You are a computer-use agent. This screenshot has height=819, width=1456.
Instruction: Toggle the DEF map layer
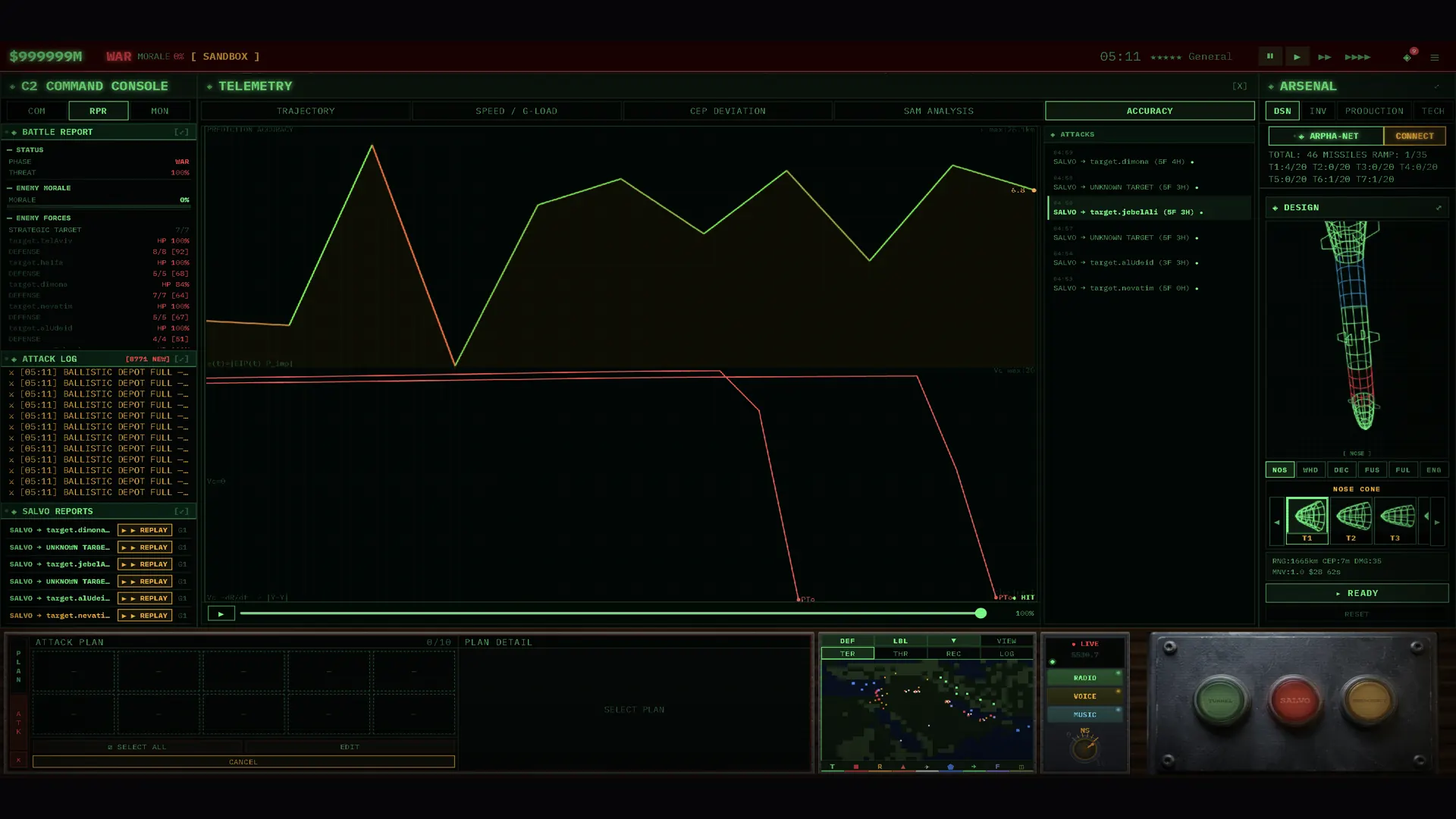pyautogui.click(x=847, y=641)
